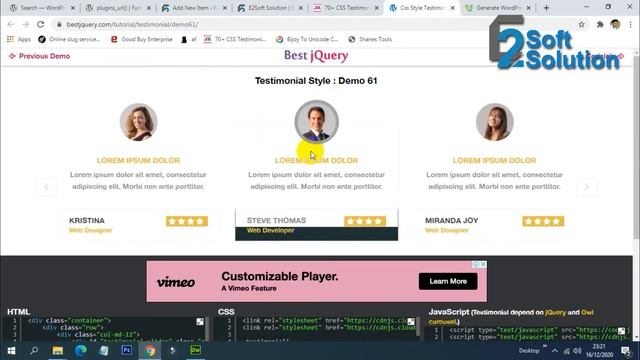Expand the JavaScript code panel
This screenshot has width=640, height=360.
[621, 331]
